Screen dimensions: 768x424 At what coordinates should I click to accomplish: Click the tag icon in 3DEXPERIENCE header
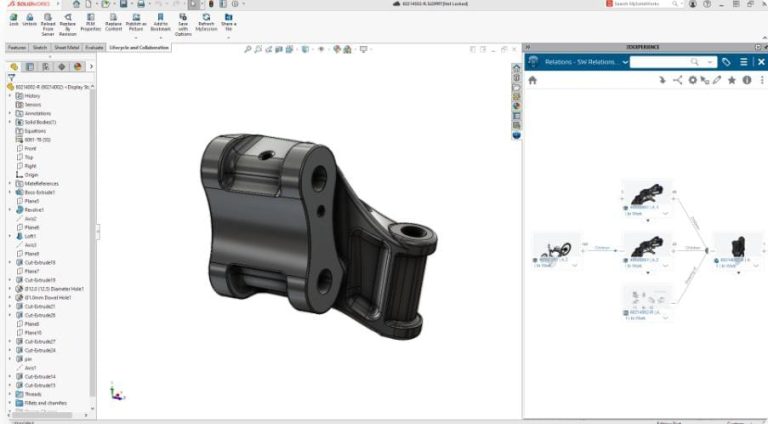[x=726, y=62]
